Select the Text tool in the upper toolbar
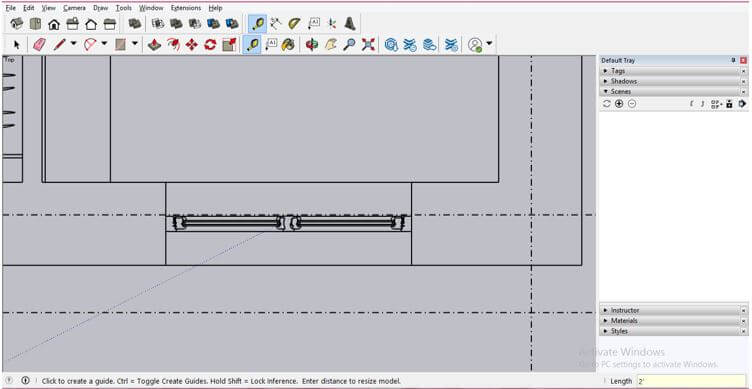 coord(313,24)
